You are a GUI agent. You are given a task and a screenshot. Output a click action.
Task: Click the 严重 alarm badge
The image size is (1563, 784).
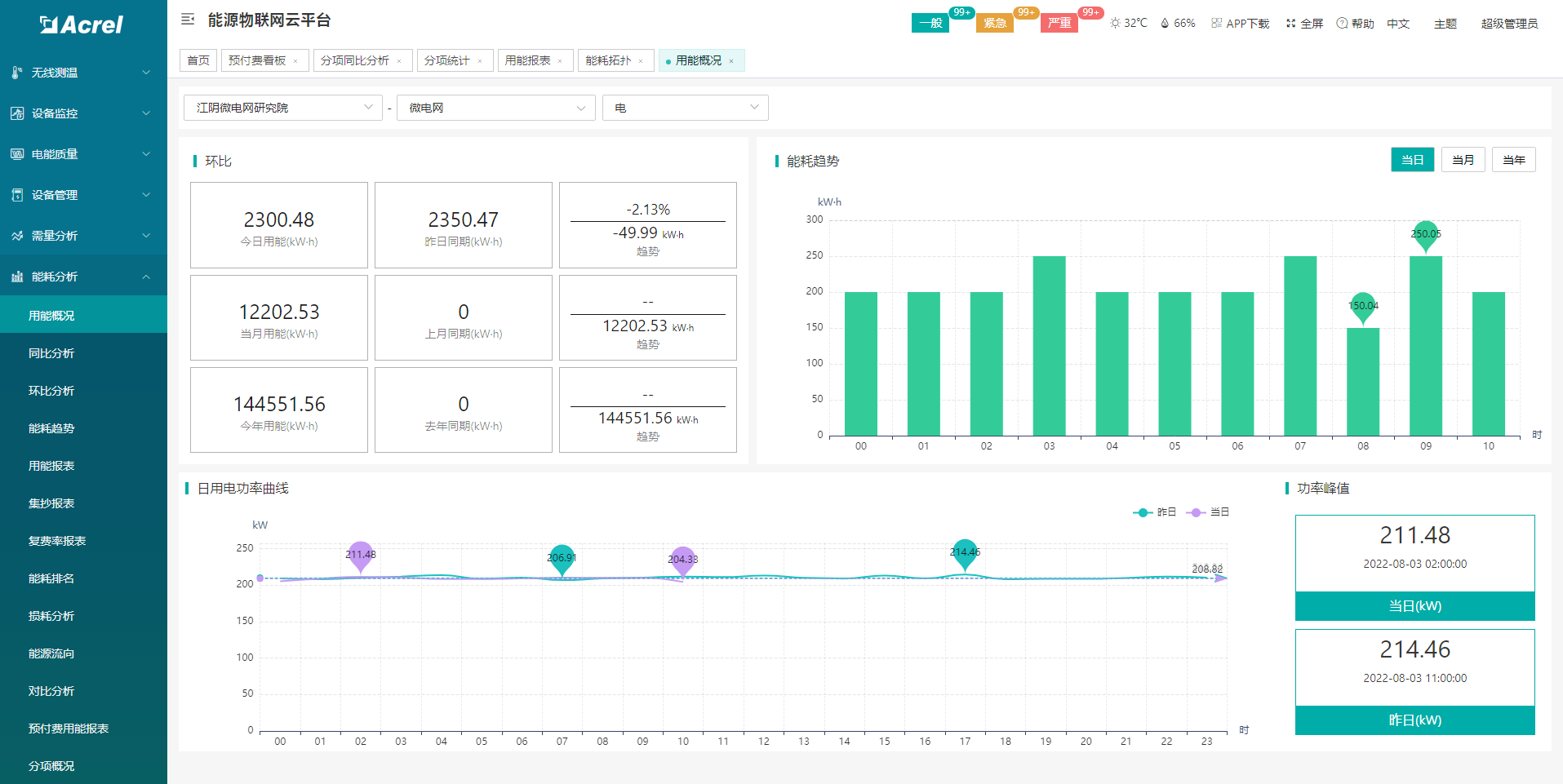point(1059,23)
